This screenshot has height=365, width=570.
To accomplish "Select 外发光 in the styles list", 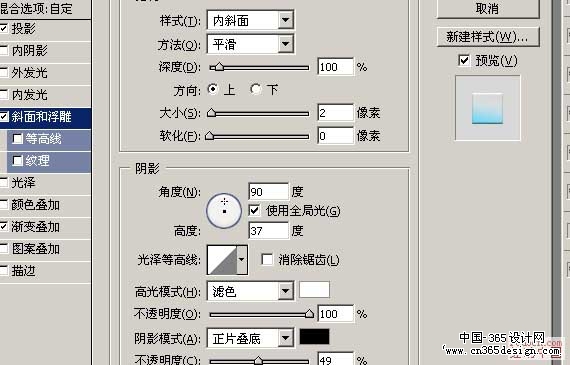I will [29, 73].
